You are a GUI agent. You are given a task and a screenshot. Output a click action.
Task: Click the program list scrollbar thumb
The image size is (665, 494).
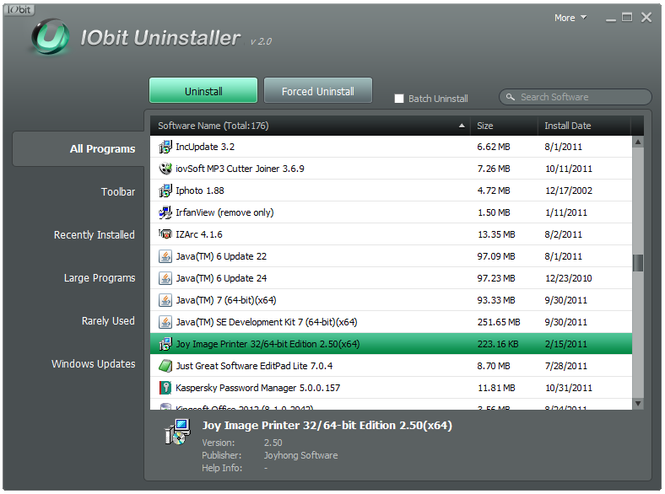pyautogui.click(x=638, y=263)
